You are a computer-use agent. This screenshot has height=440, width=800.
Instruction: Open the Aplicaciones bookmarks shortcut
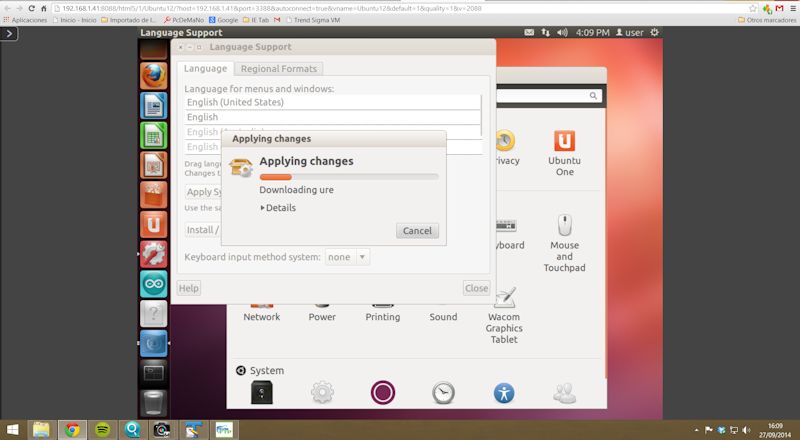[25, 20]
